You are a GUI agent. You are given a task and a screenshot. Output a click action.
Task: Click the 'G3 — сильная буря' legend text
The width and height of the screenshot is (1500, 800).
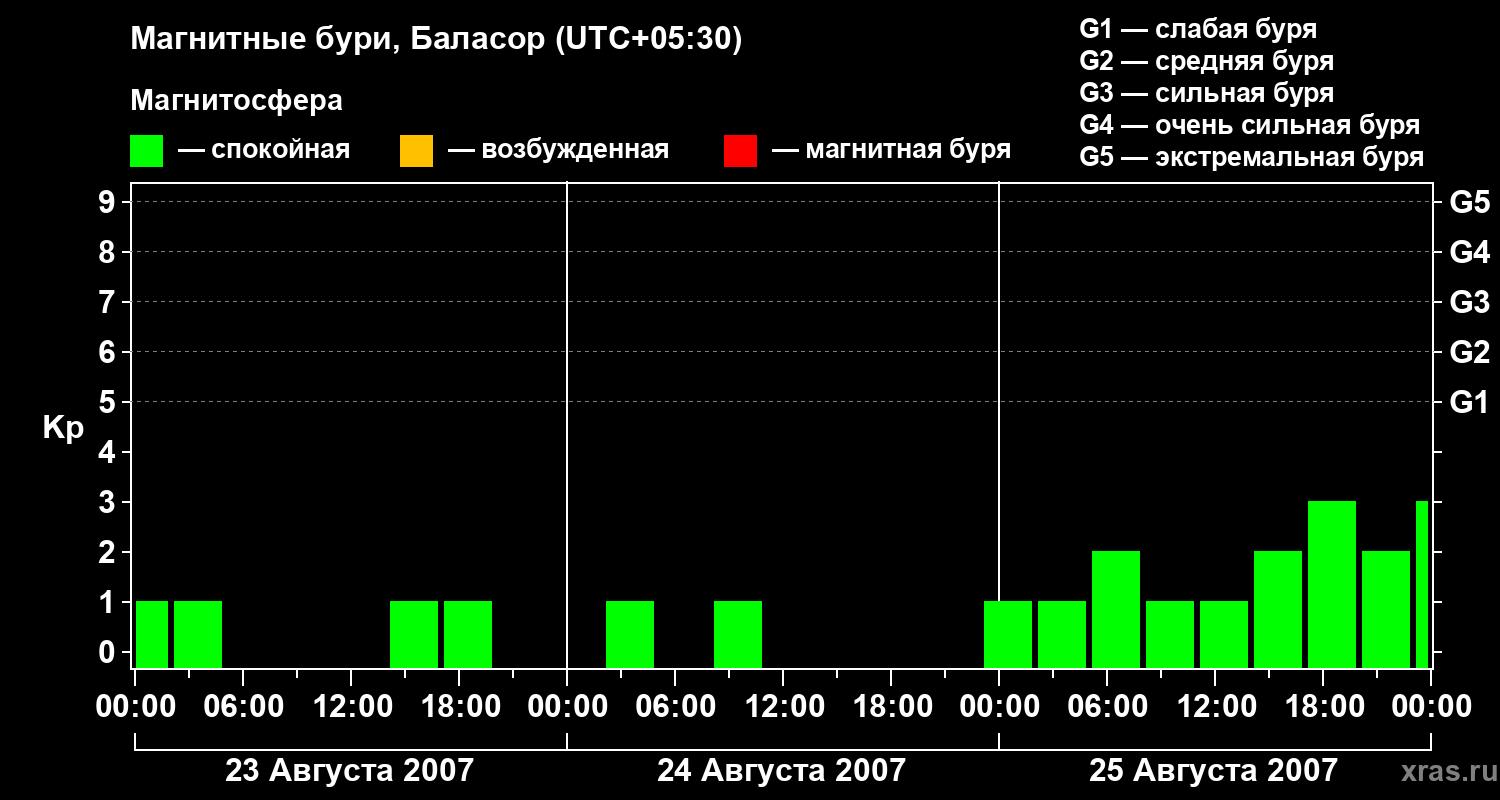pyautogui.click(x=1206, y=93)
